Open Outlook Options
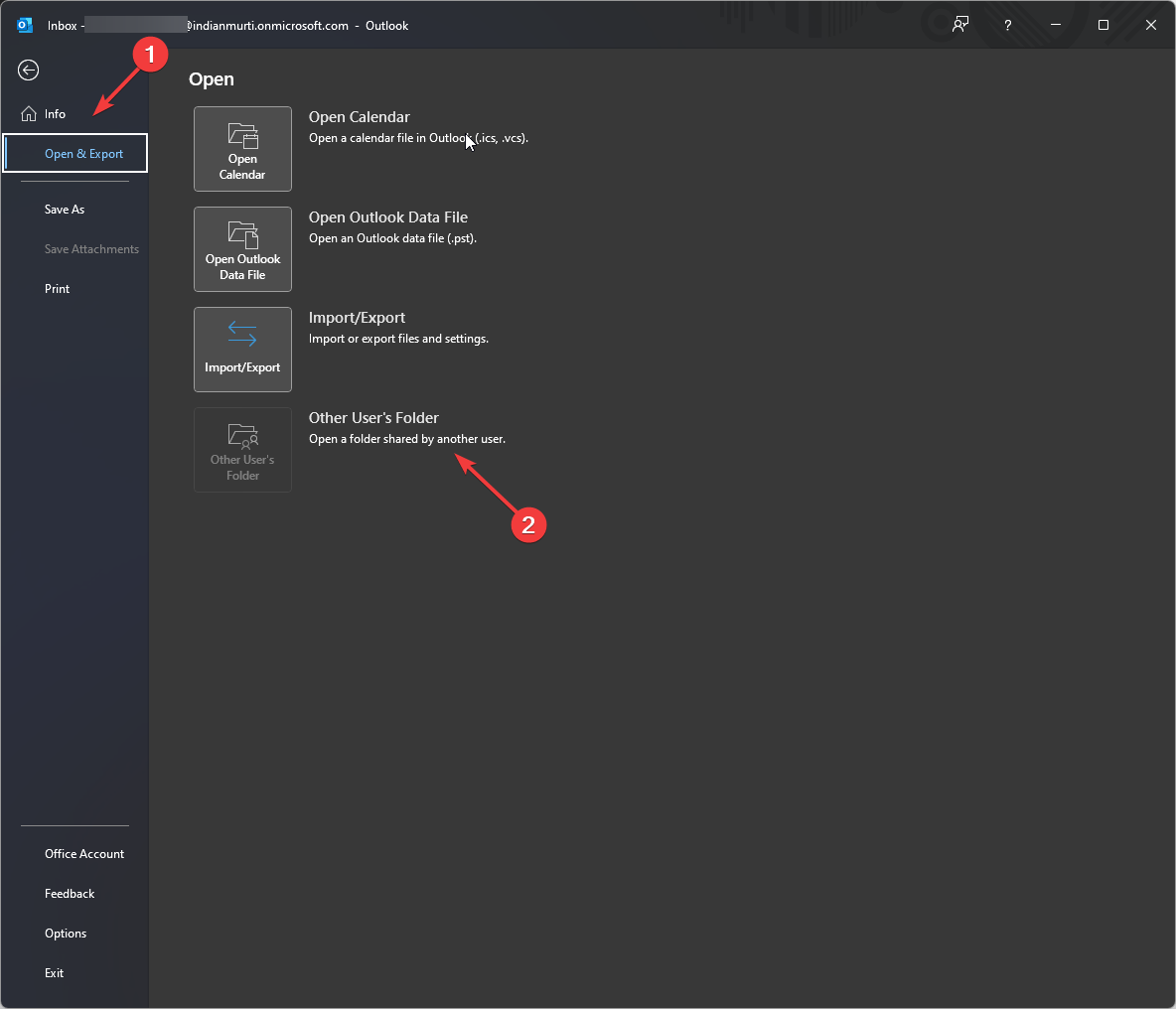 coord(66,934)
